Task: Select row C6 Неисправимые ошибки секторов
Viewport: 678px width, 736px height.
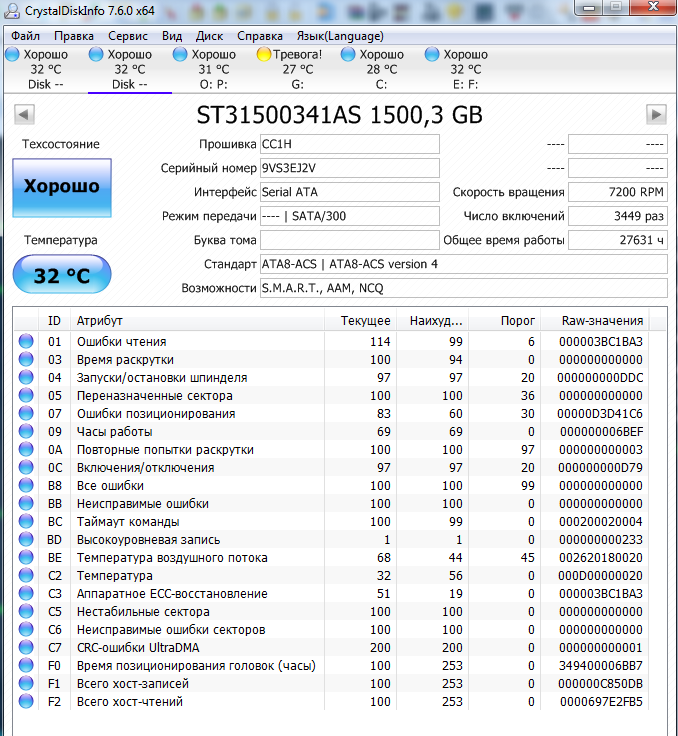Action: tap(331, 629)
